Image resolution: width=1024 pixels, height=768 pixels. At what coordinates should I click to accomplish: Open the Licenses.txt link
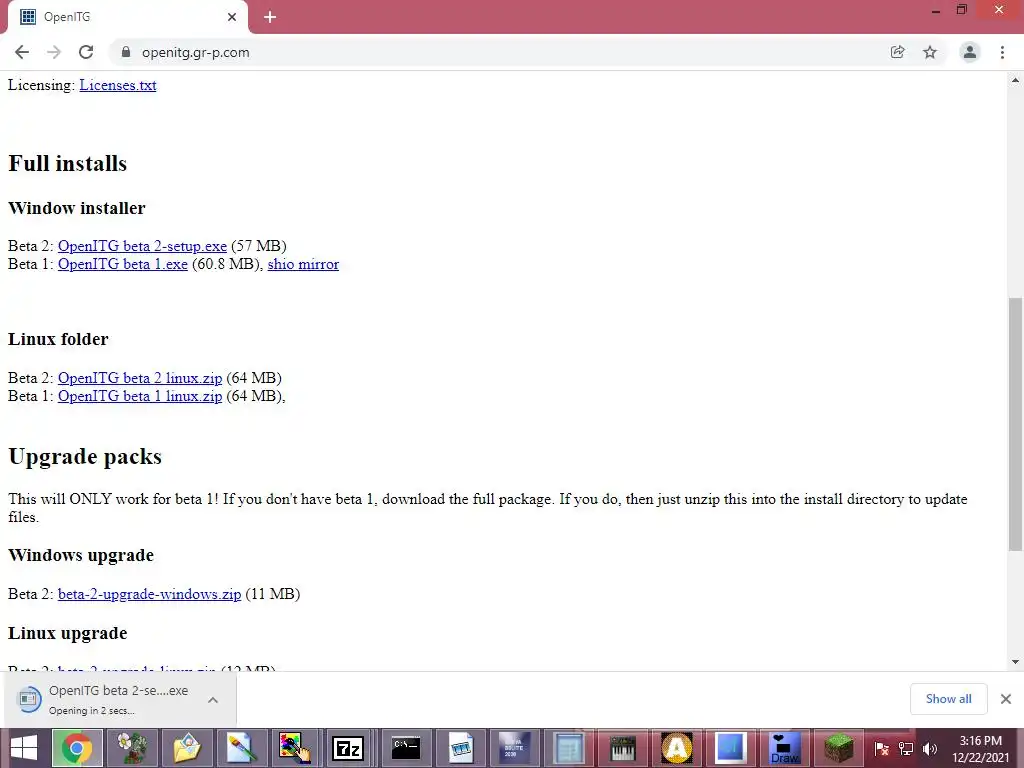coord(118,85)
